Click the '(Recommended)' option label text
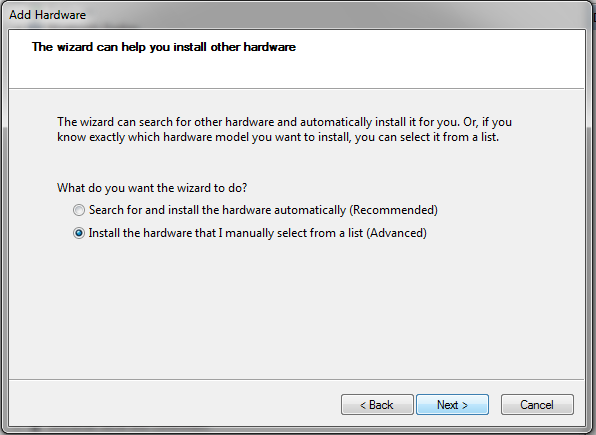This screenshot has height=435, width=596. tap(393, 210)
